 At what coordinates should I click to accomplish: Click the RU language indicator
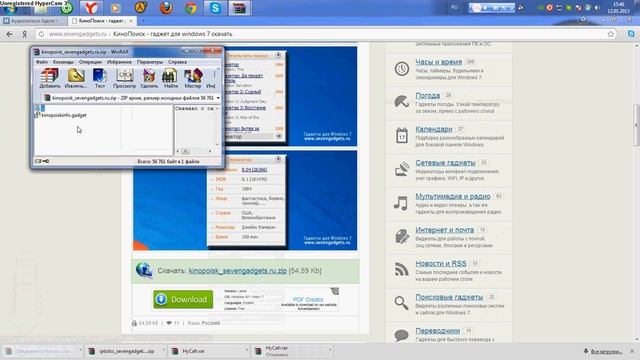454,7
